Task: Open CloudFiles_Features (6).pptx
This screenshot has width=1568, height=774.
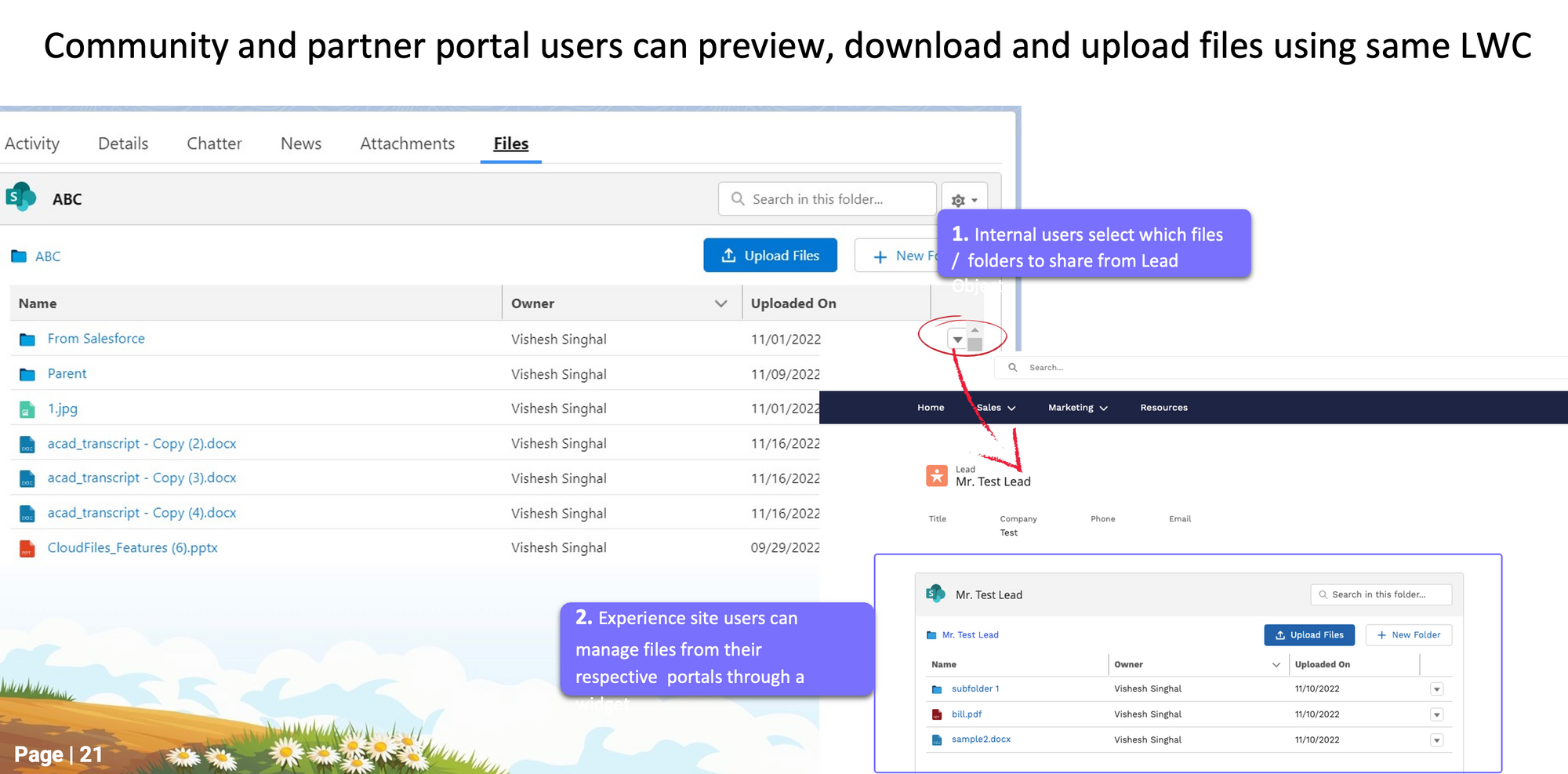Action: tap(132, 547)
